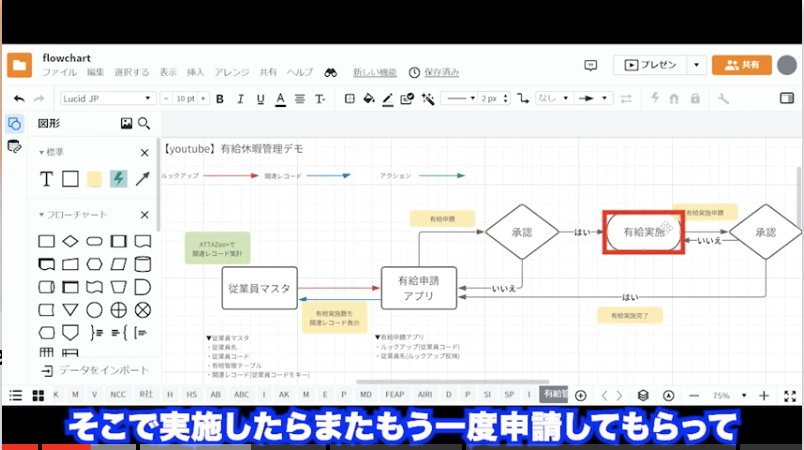Enter fullscreen with the expand icon

(789, 395)
